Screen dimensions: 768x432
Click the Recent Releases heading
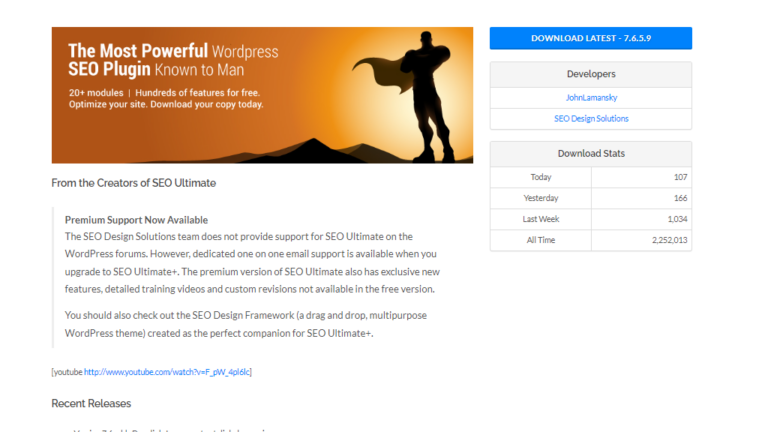coord(91,404)
